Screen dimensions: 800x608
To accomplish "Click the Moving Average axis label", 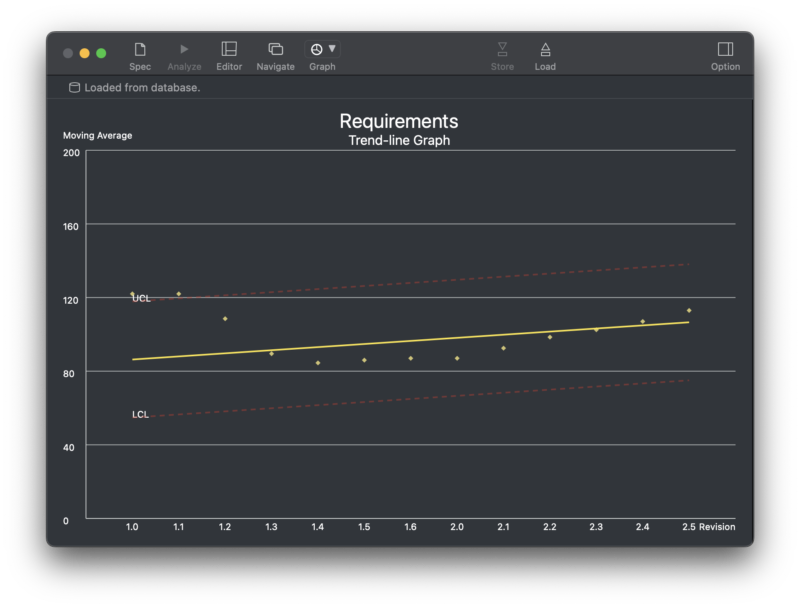I will pos(97,136).
